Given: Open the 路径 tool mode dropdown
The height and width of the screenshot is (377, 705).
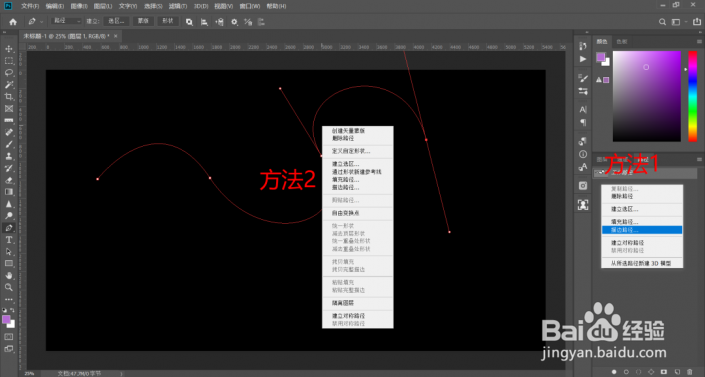Looking at the screenshot, I should (x=66, y=21).
